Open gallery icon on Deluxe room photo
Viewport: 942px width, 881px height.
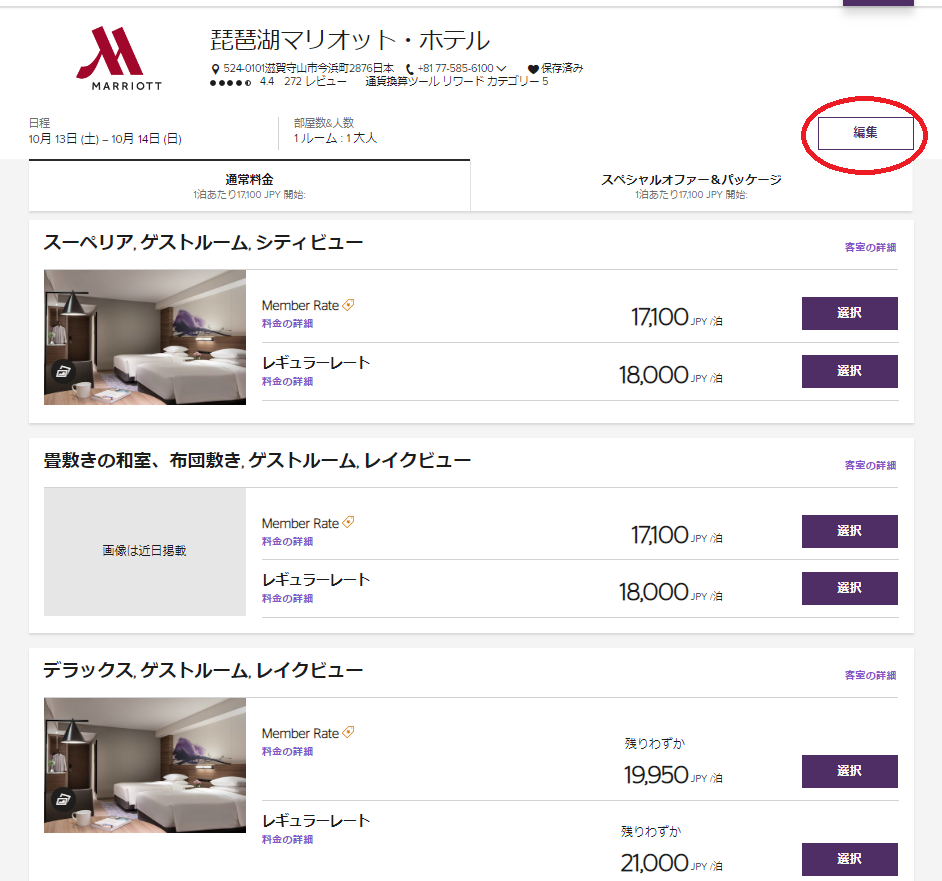point(63,799)
